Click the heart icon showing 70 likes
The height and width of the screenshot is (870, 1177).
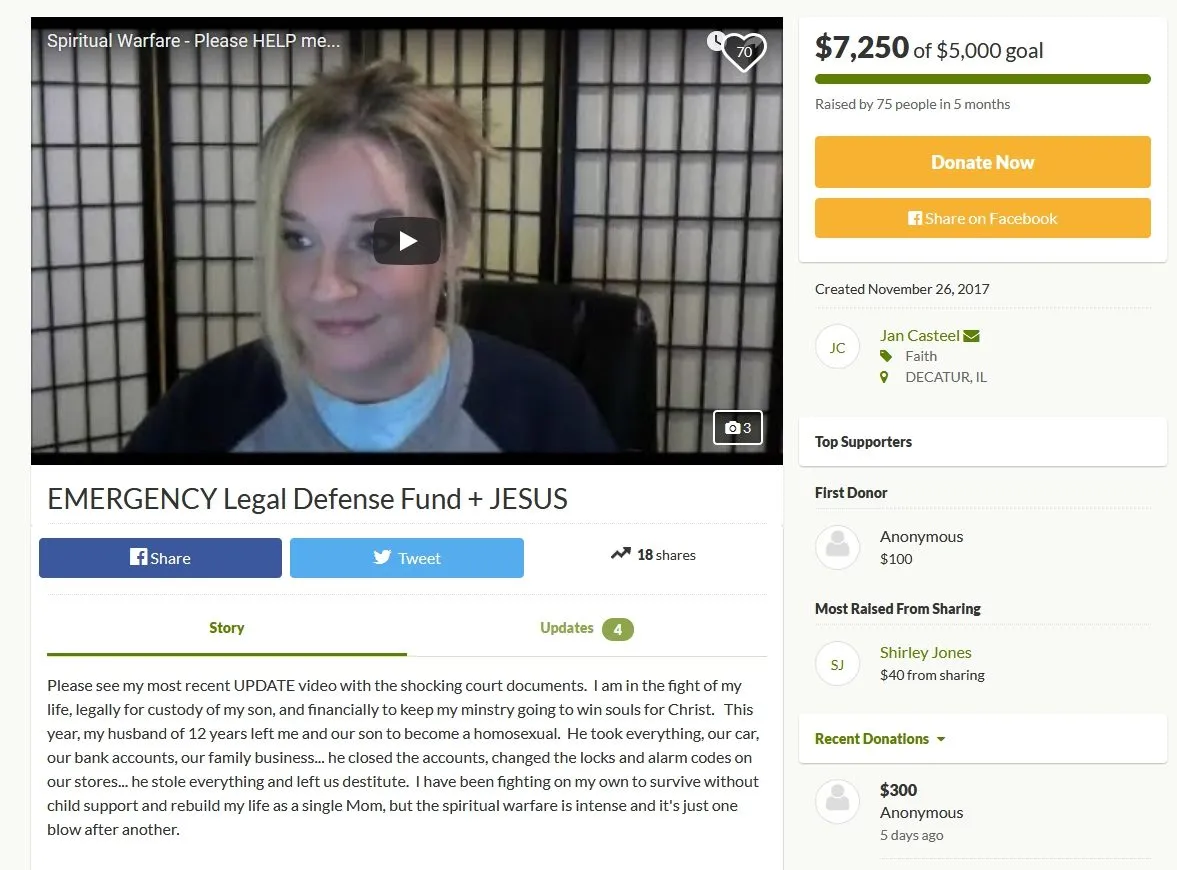pos(744,52)
